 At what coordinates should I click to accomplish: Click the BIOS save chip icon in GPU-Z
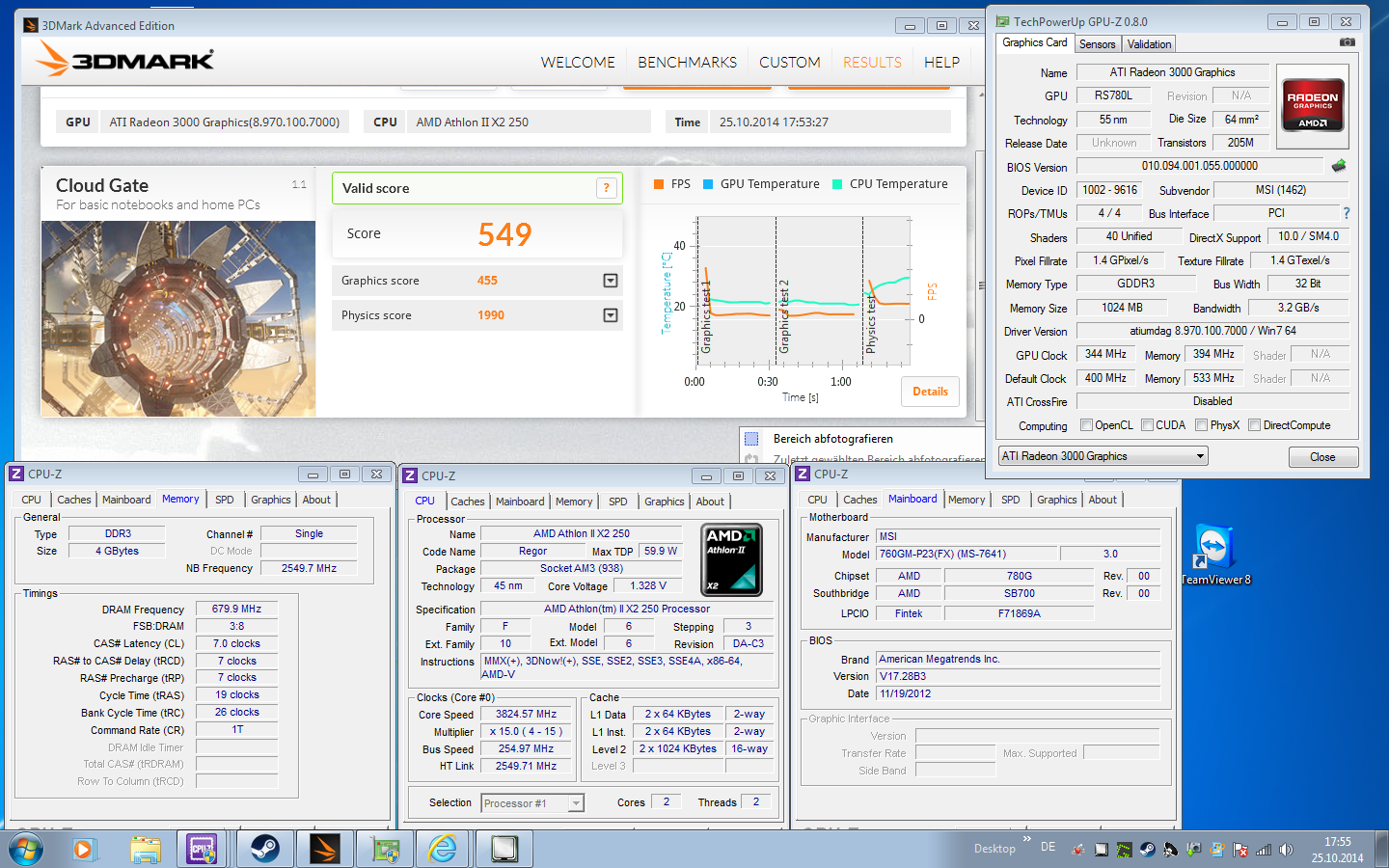point(1339,166)
